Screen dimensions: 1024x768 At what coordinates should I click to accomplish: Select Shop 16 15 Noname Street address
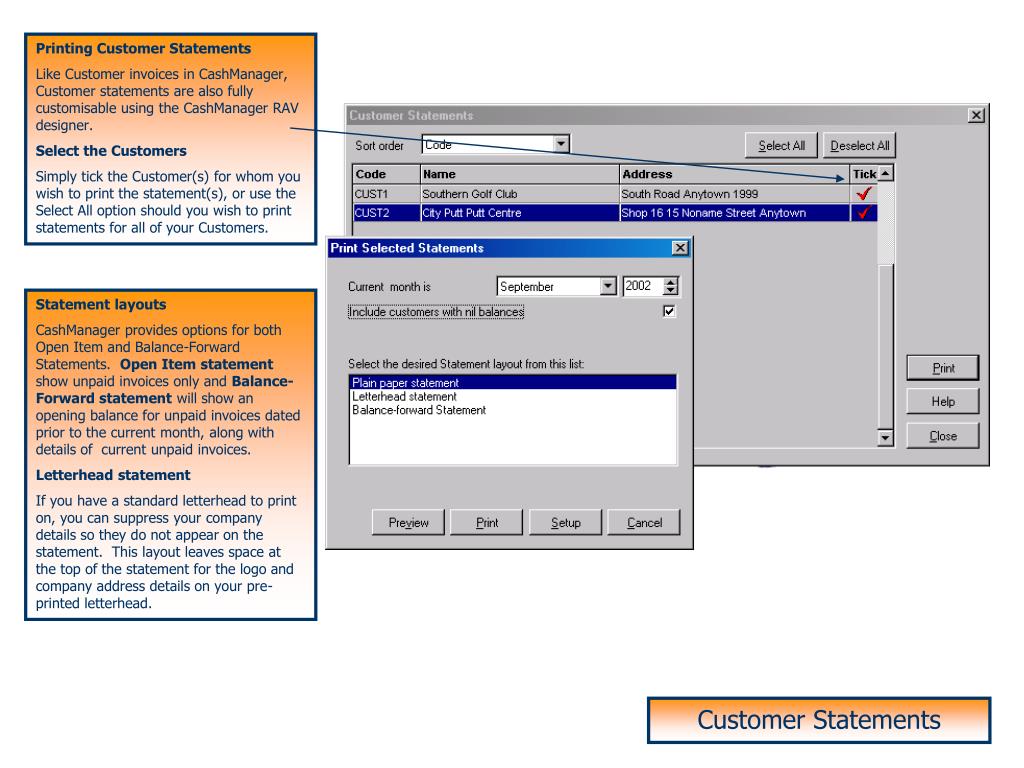(x=735, y=213)
